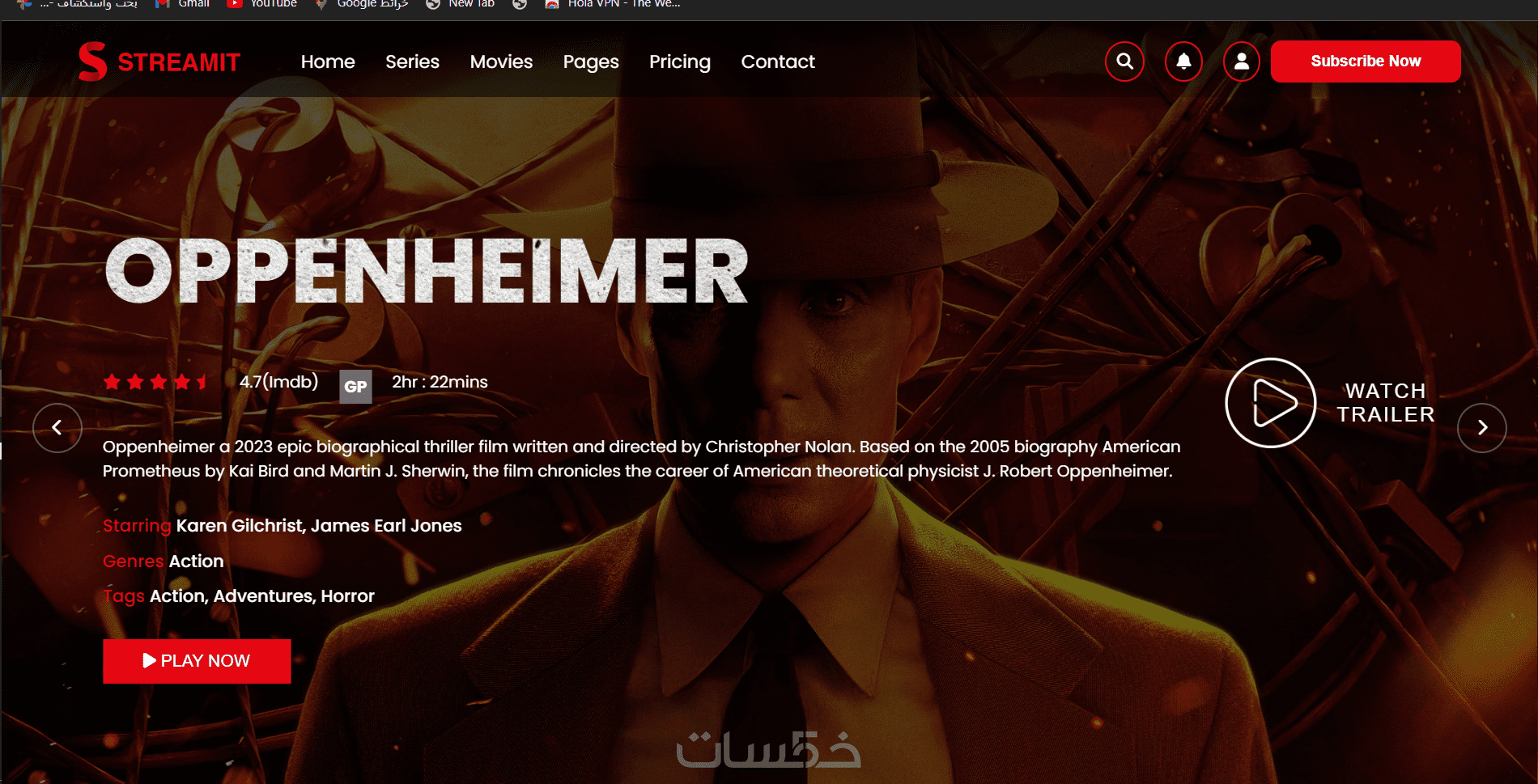Open the Movies menu
Viewport: 1538px width, 784px height.
pyautogui.click(x=501, y=61)
